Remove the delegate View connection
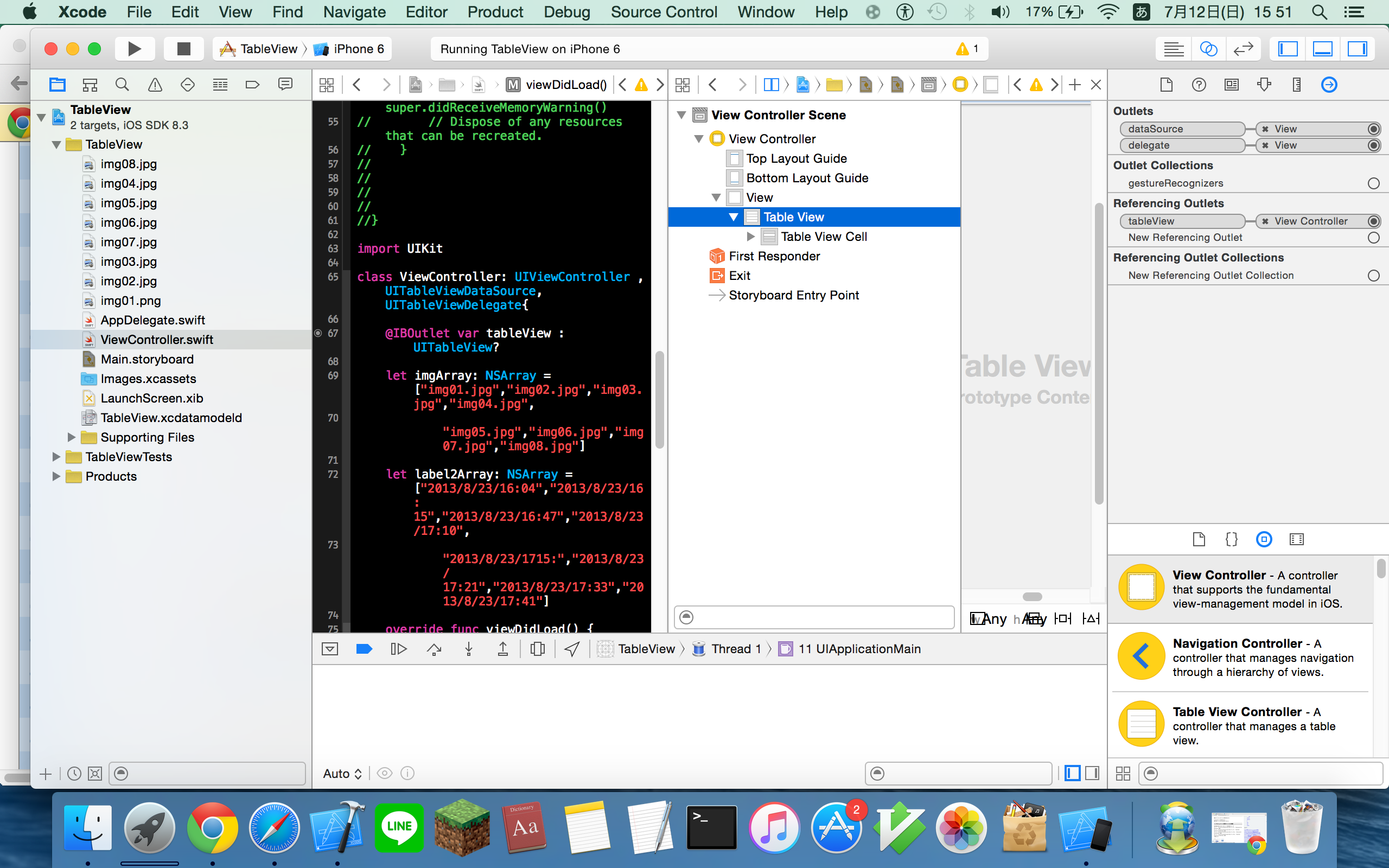 (x=1265, y=145)
